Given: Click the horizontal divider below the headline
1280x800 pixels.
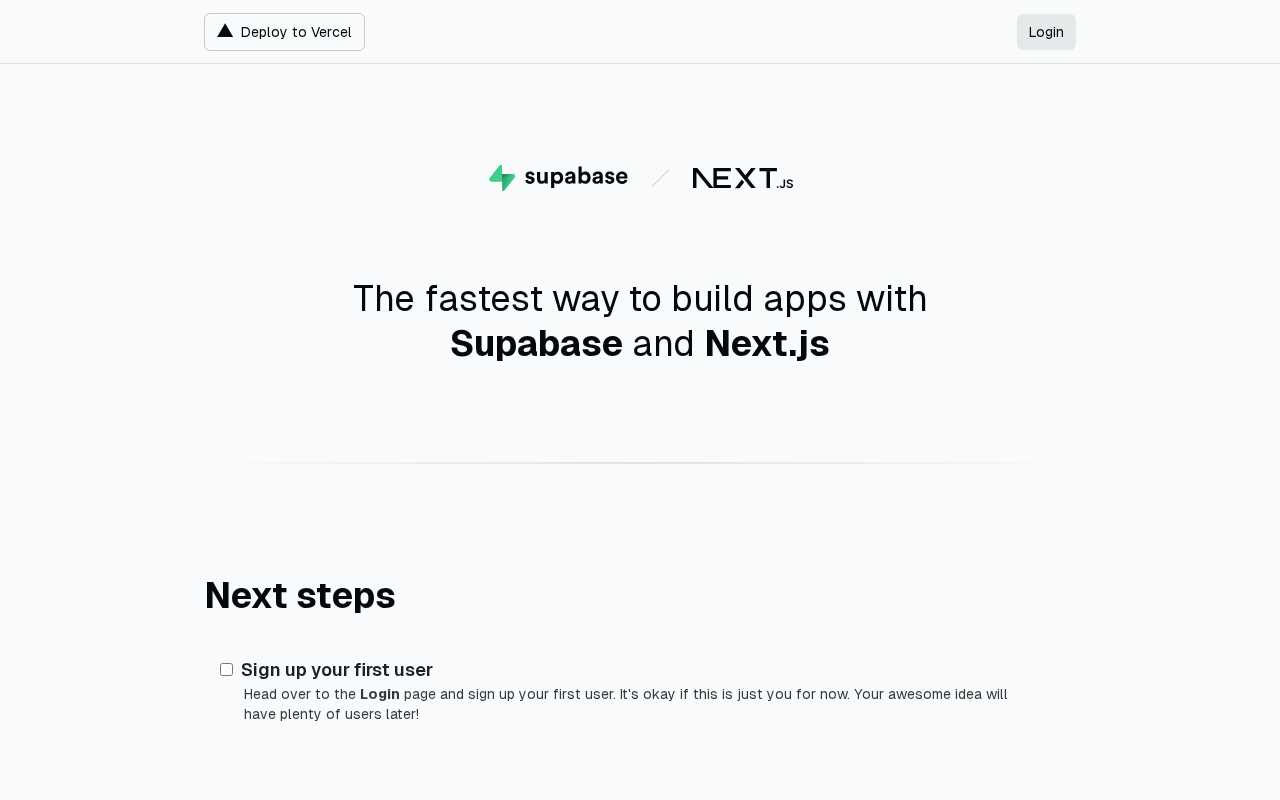Looking at the screenshot, I should coord(640,463).
